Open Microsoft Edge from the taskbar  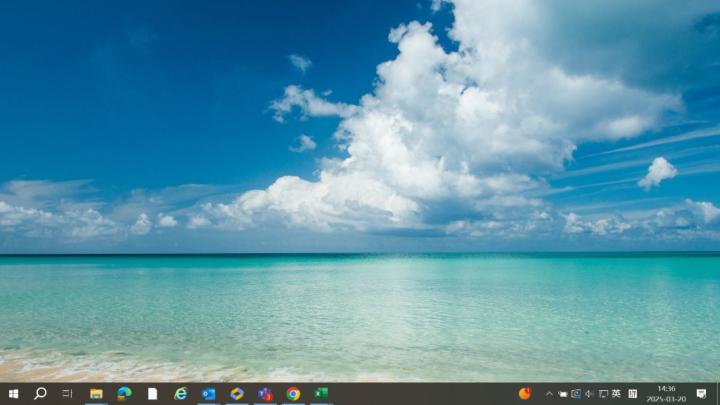click(x=124, y=394)
